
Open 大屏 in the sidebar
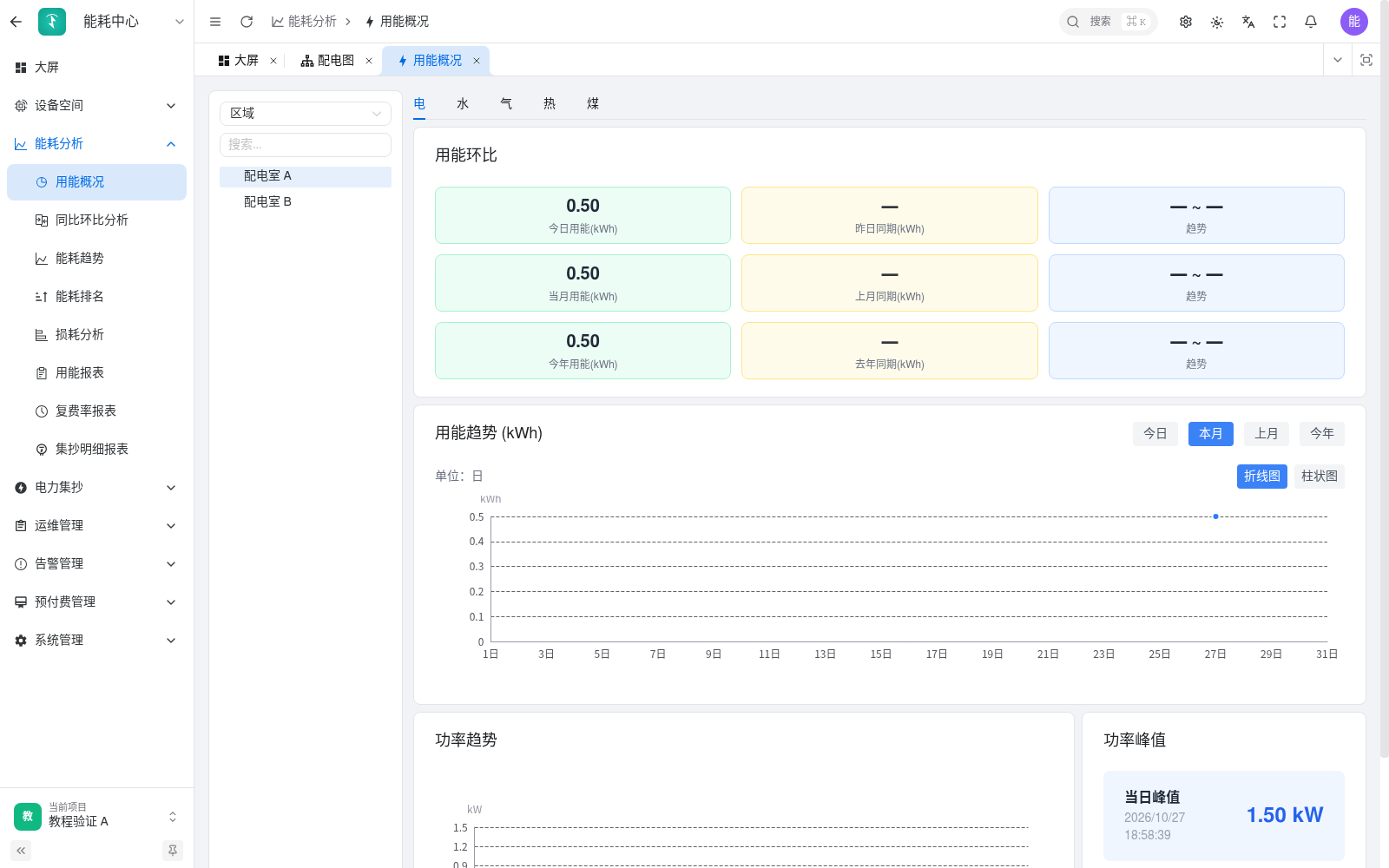tap(96, 67)
